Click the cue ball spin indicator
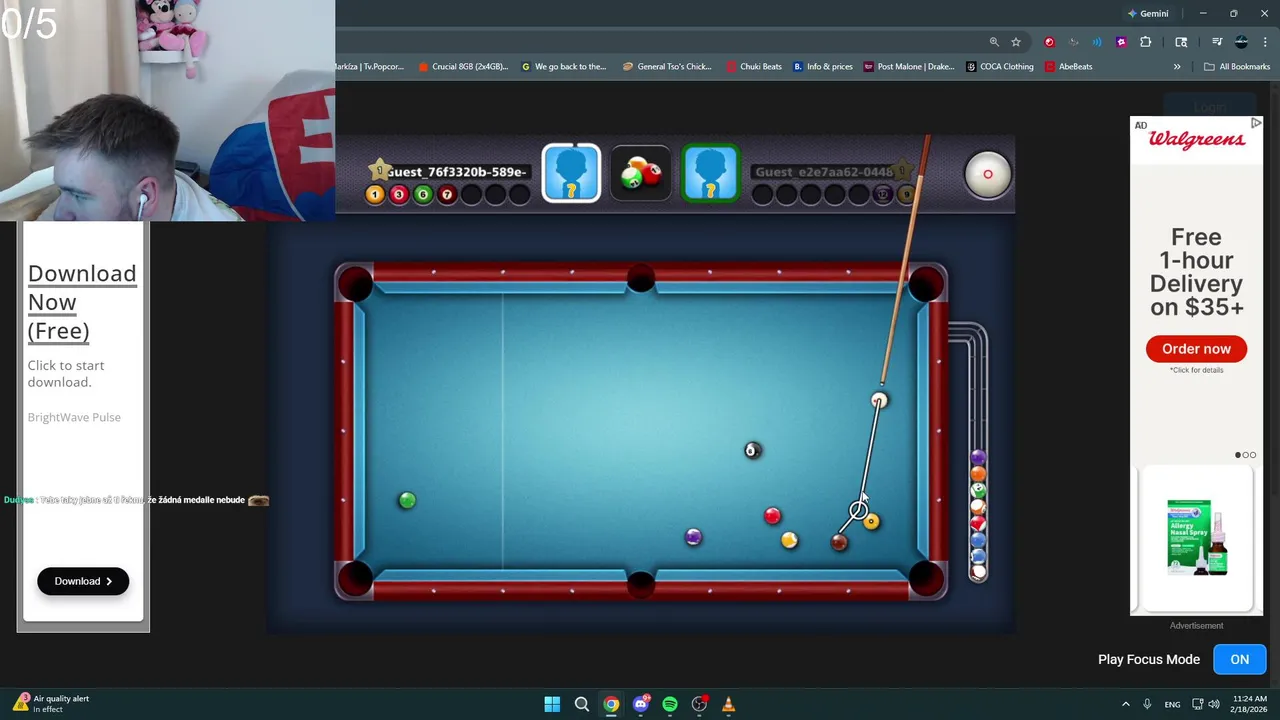 (987, 174)
